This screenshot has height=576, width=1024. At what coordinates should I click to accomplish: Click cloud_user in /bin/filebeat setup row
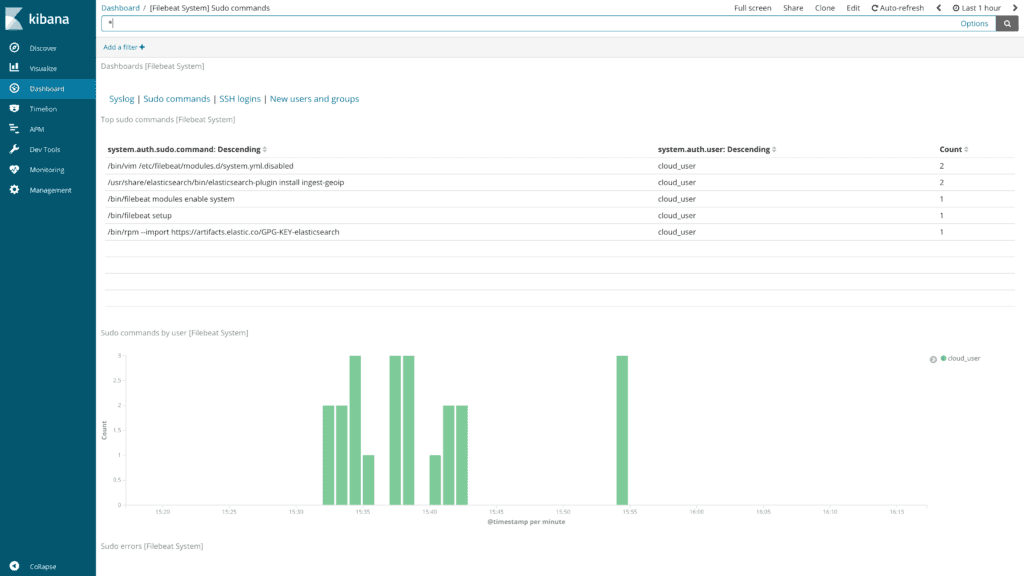677,216
